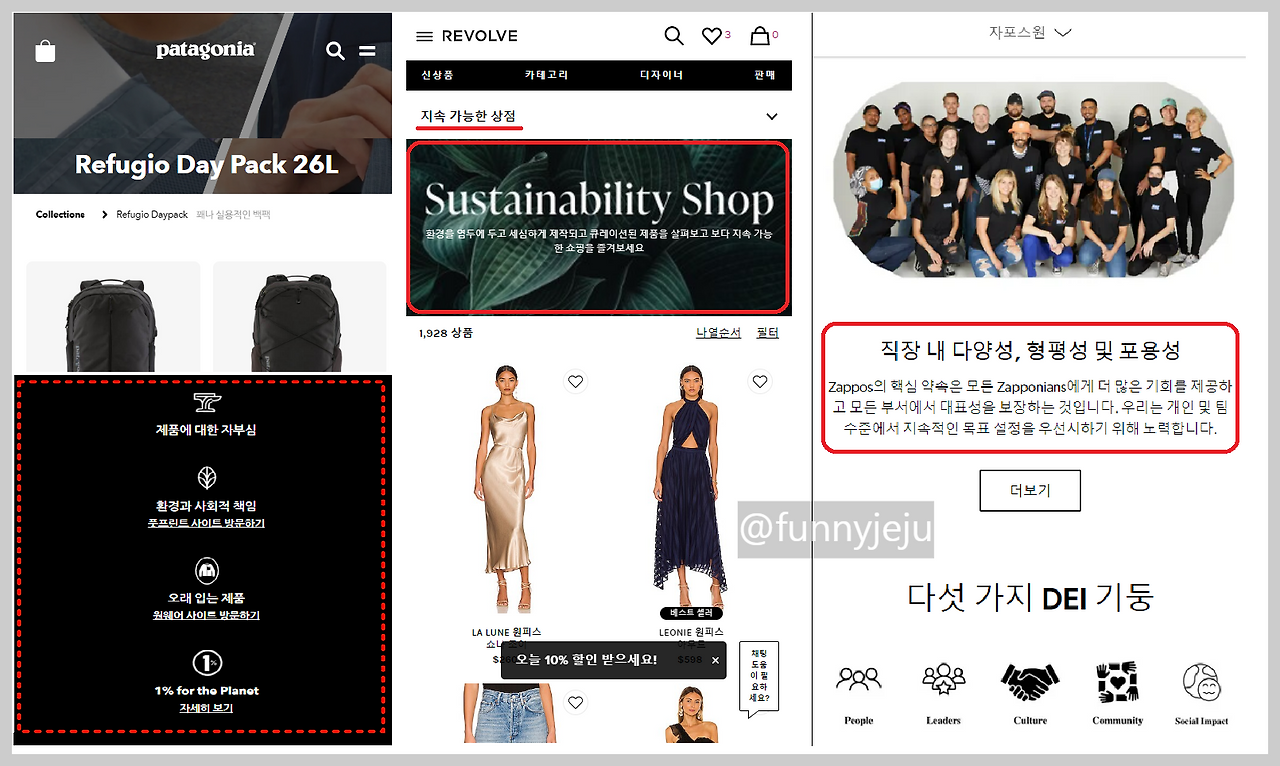Favorite the LEONIE dress with its heart
The width and height of the screenshot is (1280, 766).
760,381
